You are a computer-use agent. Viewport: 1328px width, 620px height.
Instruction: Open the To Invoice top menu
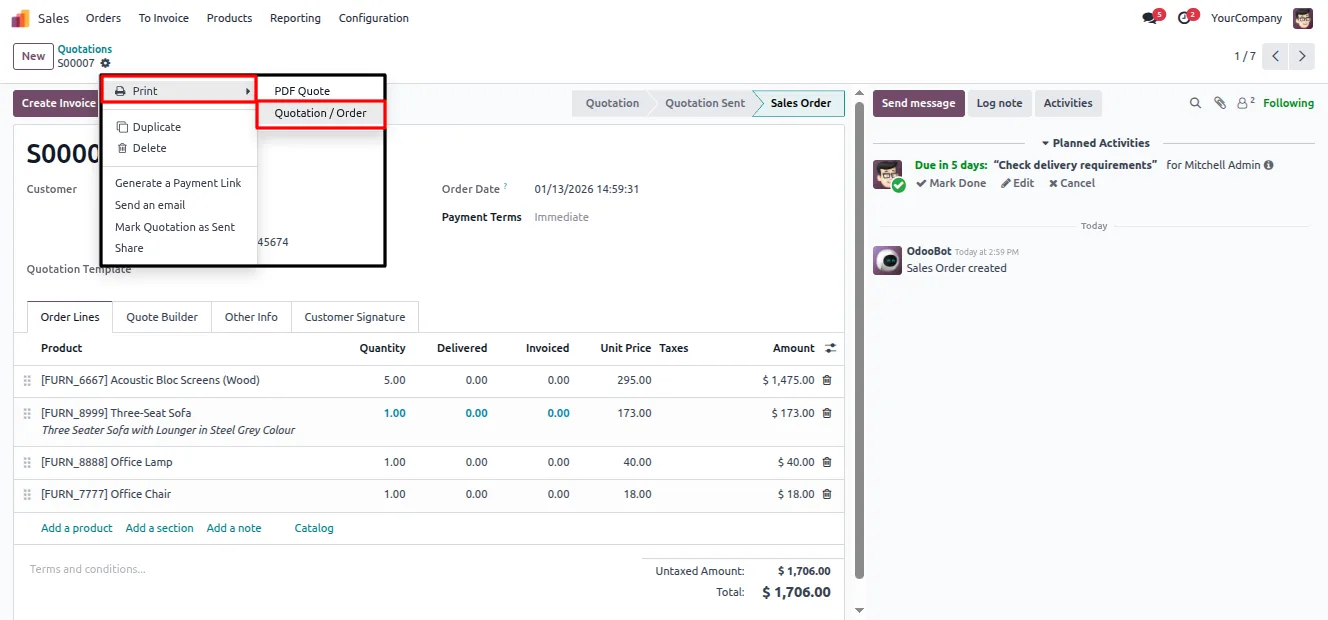coord(164,18)
